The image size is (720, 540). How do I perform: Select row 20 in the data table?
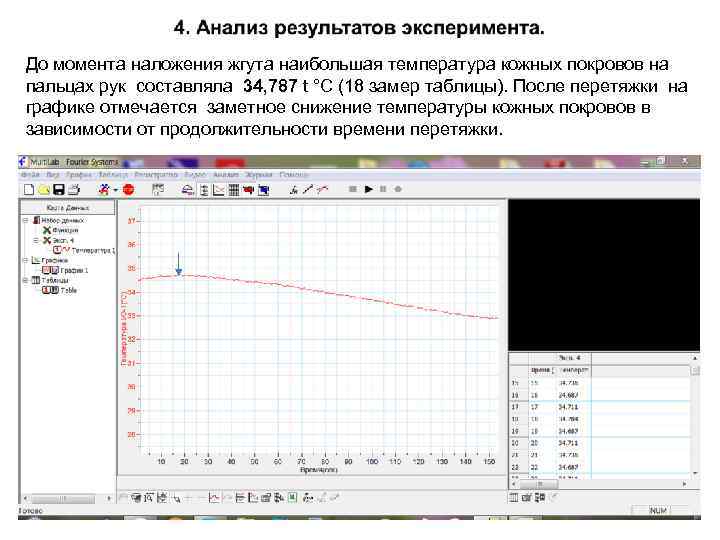pyautogui.click(x=599, y=443)
